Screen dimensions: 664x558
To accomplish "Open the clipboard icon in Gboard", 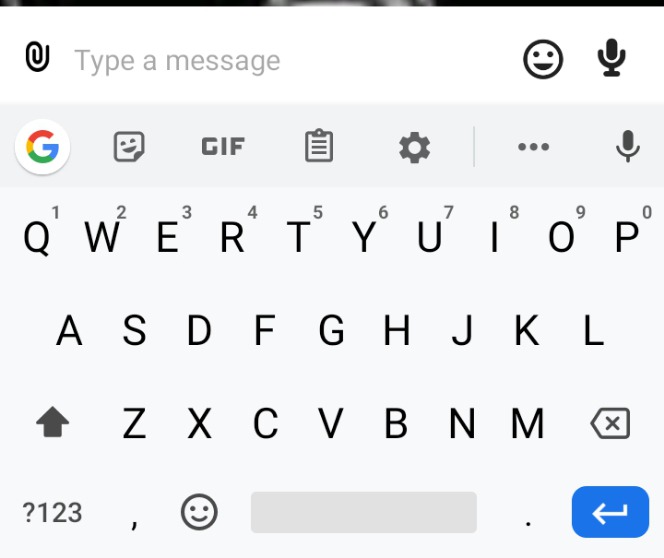I will [319, 145].
